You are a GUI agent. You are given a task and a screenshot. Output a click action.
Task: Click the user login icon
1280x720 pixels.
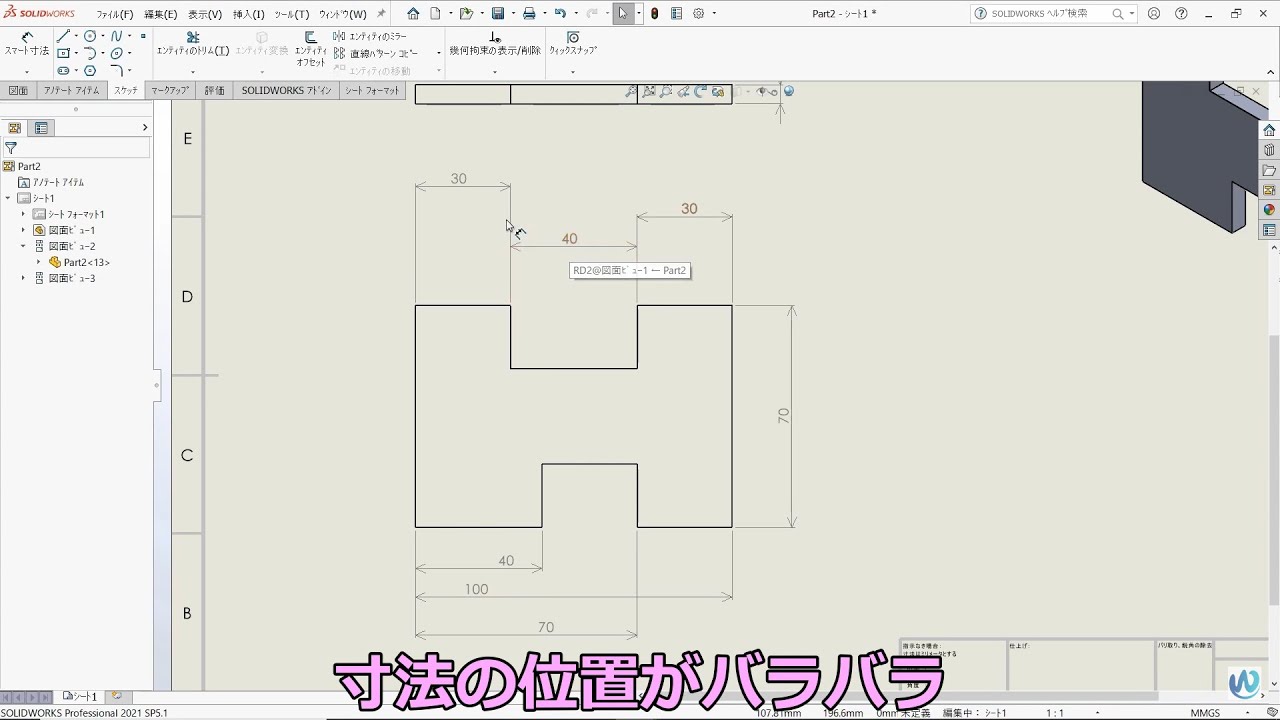coord(1154,14)
